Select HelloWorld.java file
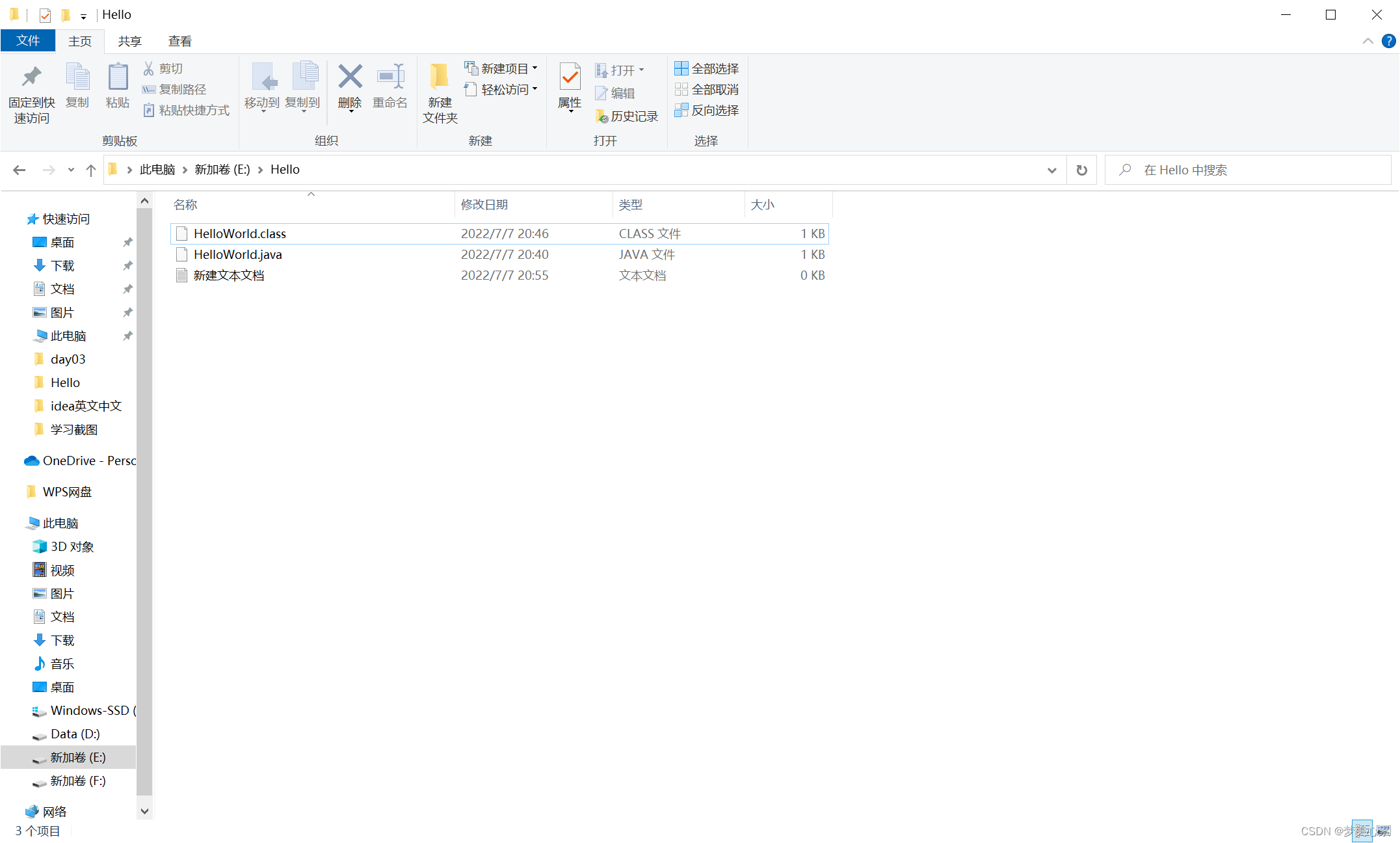1400x843 pixels. point(499,254)
